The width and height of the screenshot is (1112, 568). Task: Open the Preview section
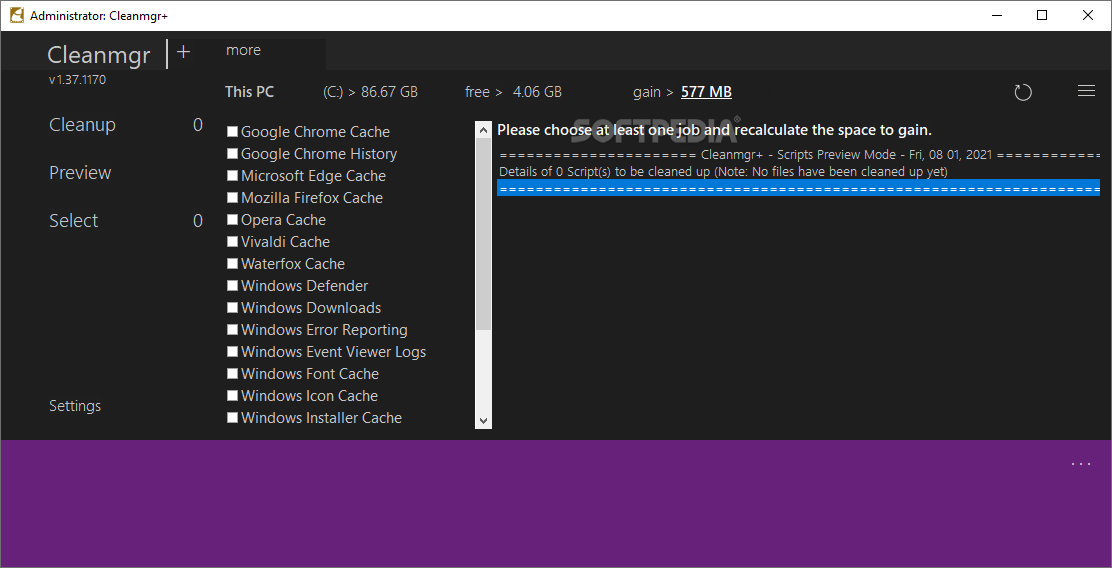pos(80,173)
